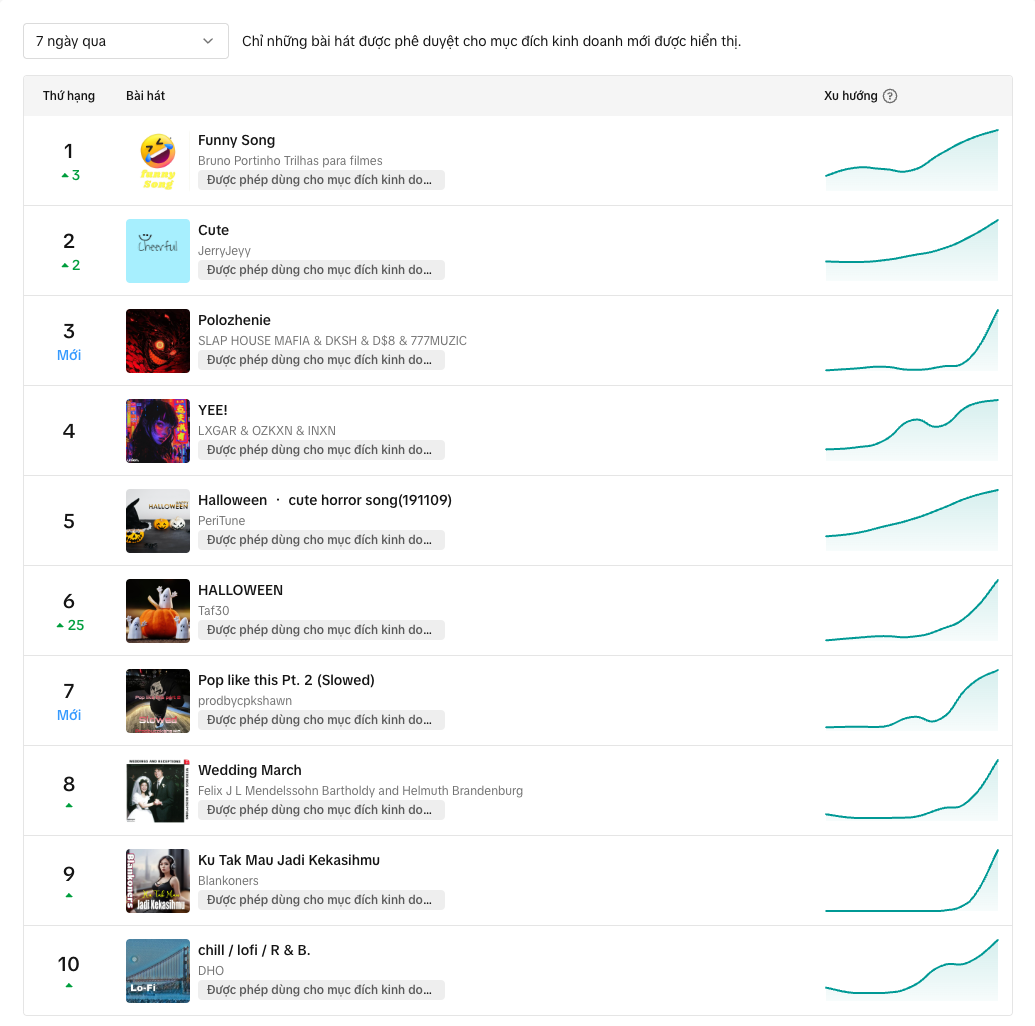This screenshot has height=1026, width=1035.
Task: Click the YEE! song cover image
Action: 158,431
